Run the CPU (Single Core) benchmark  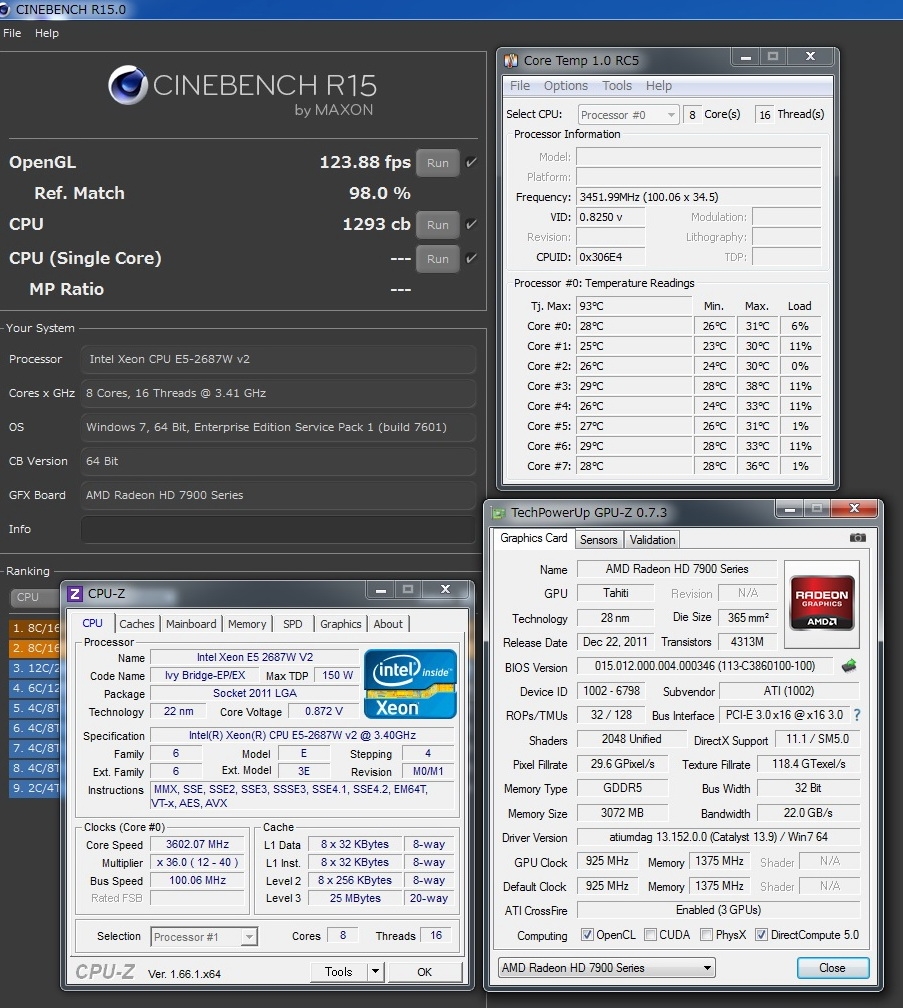tap(437, 258)
